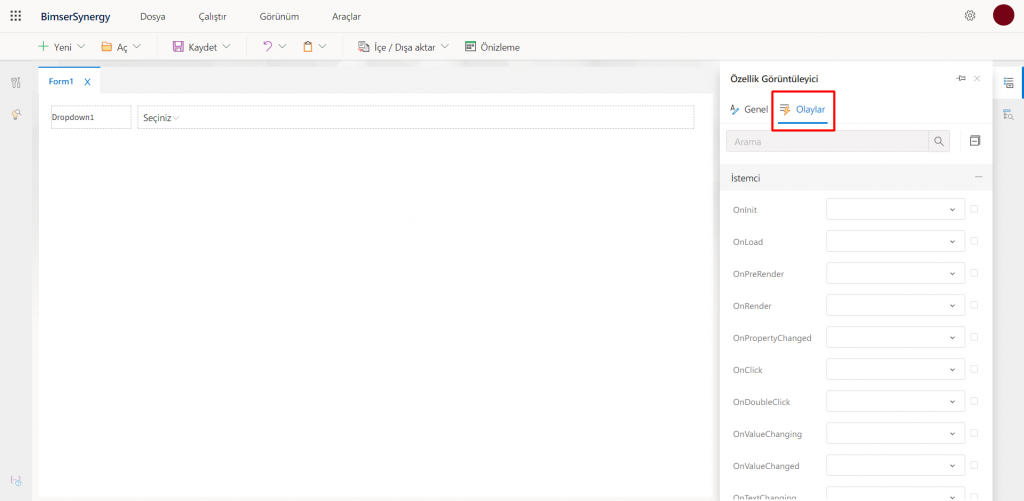Expand the OnValueChanged dropdown

(895, 465)
